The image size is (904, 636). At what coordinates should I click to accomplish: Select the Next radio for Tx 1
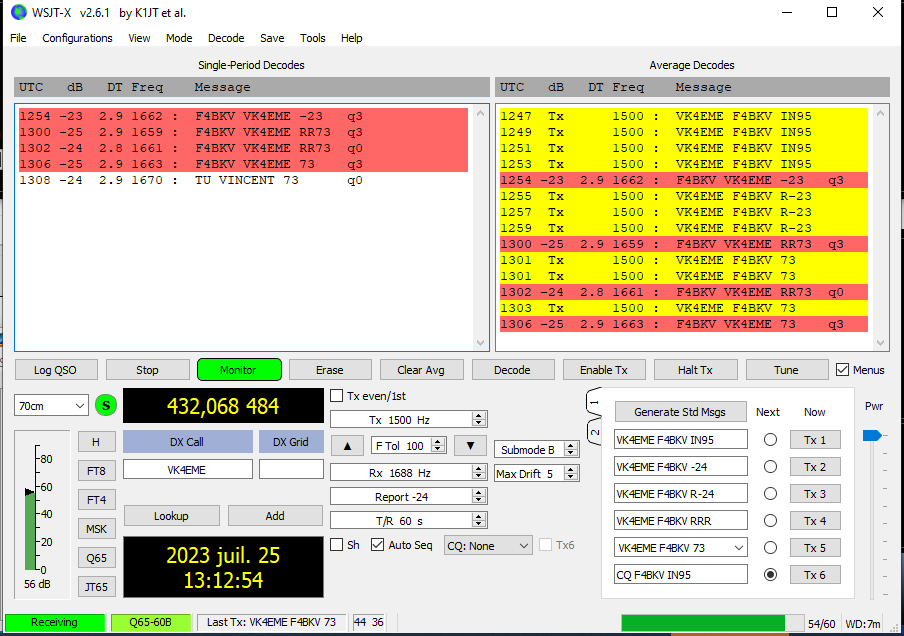click(x=770, y=440)
